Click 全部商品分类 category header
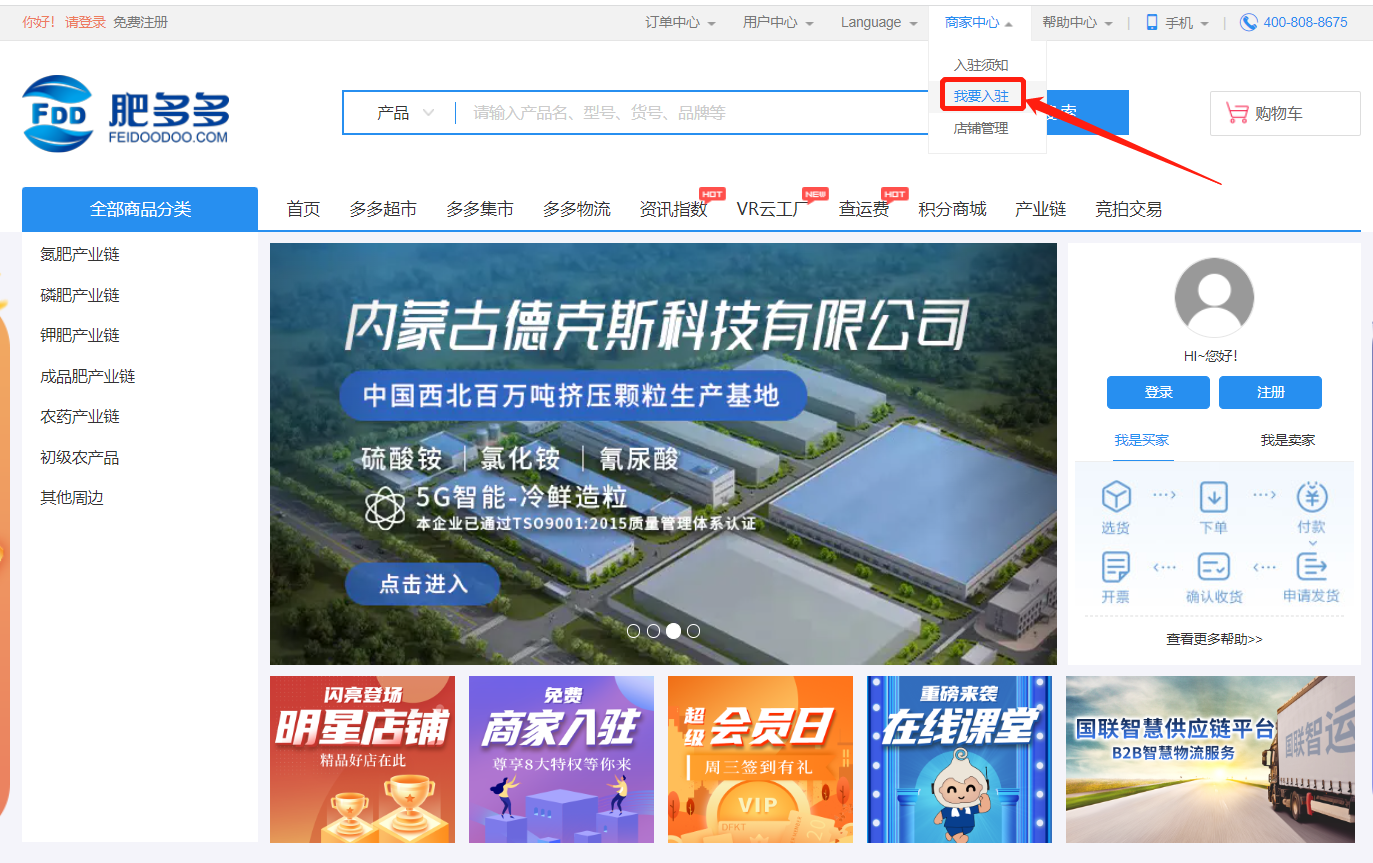This screenshot has height=863, width=1373. click(x=140, y=209)
